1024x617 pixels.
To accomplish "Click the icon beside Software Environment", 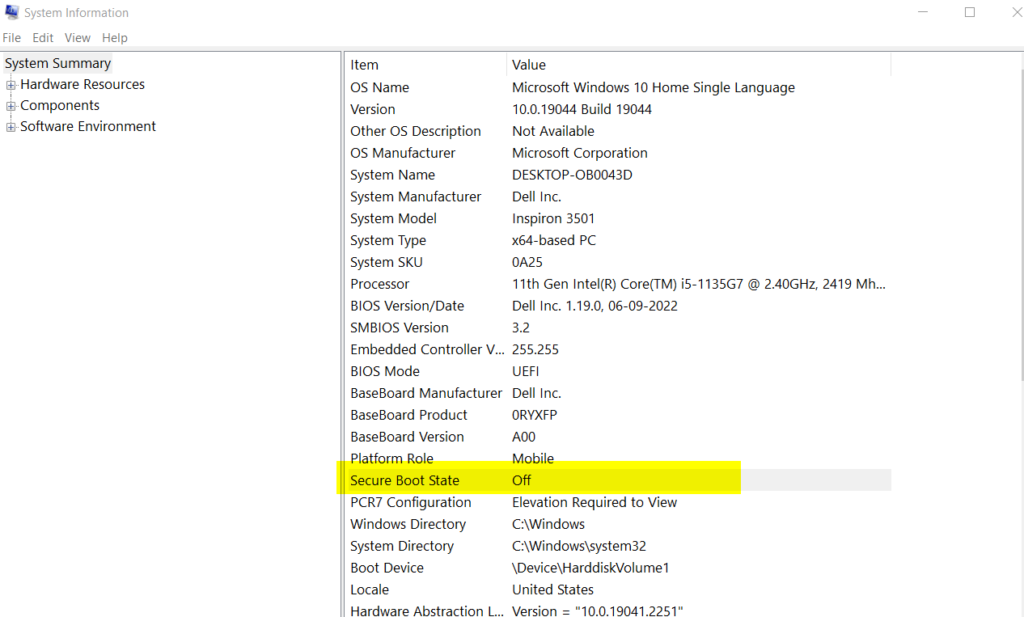I will [x=13, y=126].
